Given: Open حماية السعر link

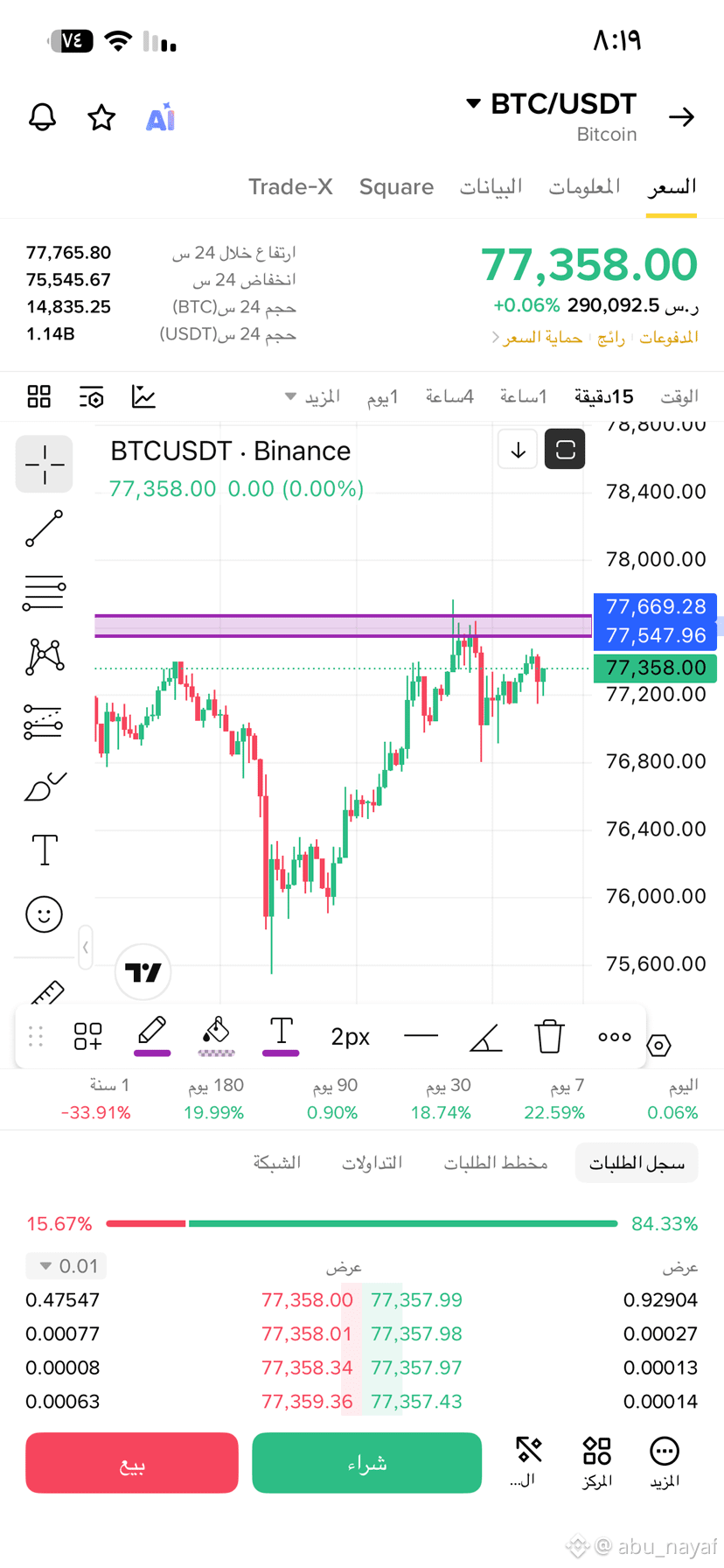Looking at the screenshot, I should point(538,338).
